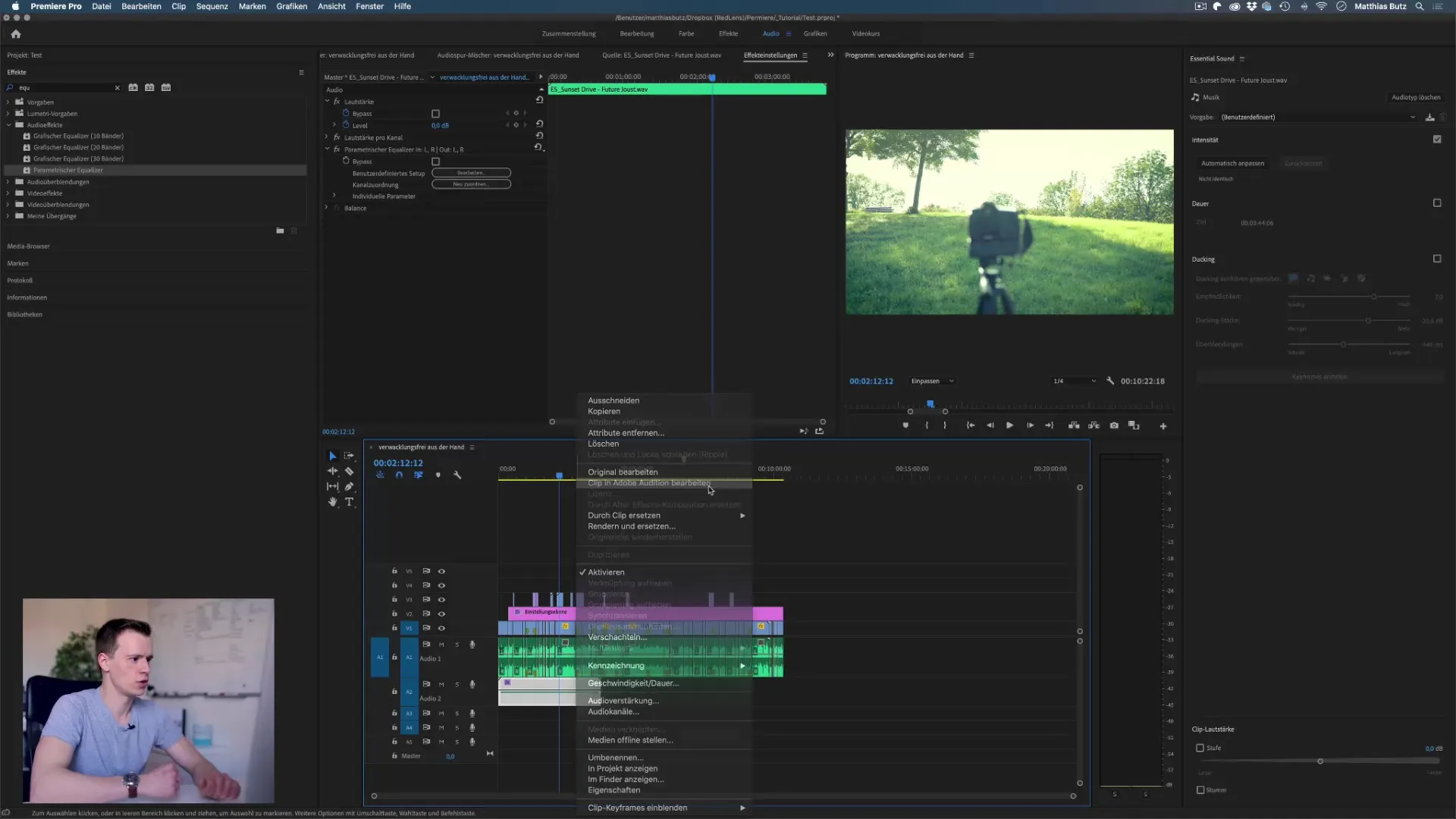The image size is (1456, 819).
Task: Solo audio track A2
Action: pos(457,684)
